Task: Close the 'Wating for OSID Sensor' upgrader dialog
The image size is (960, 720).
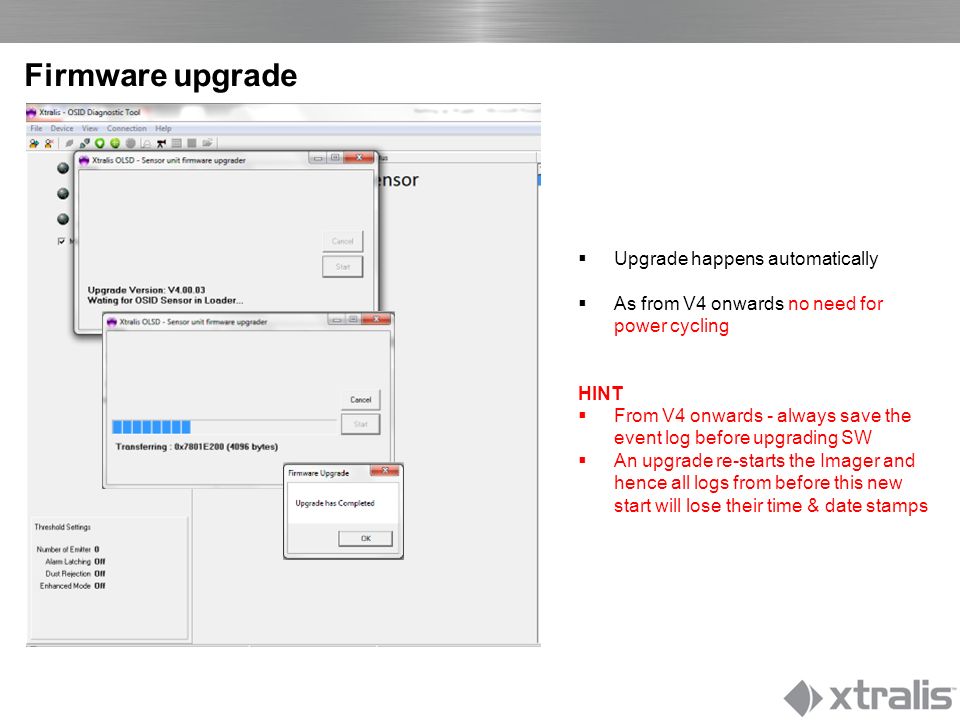Action: [359, 158]
